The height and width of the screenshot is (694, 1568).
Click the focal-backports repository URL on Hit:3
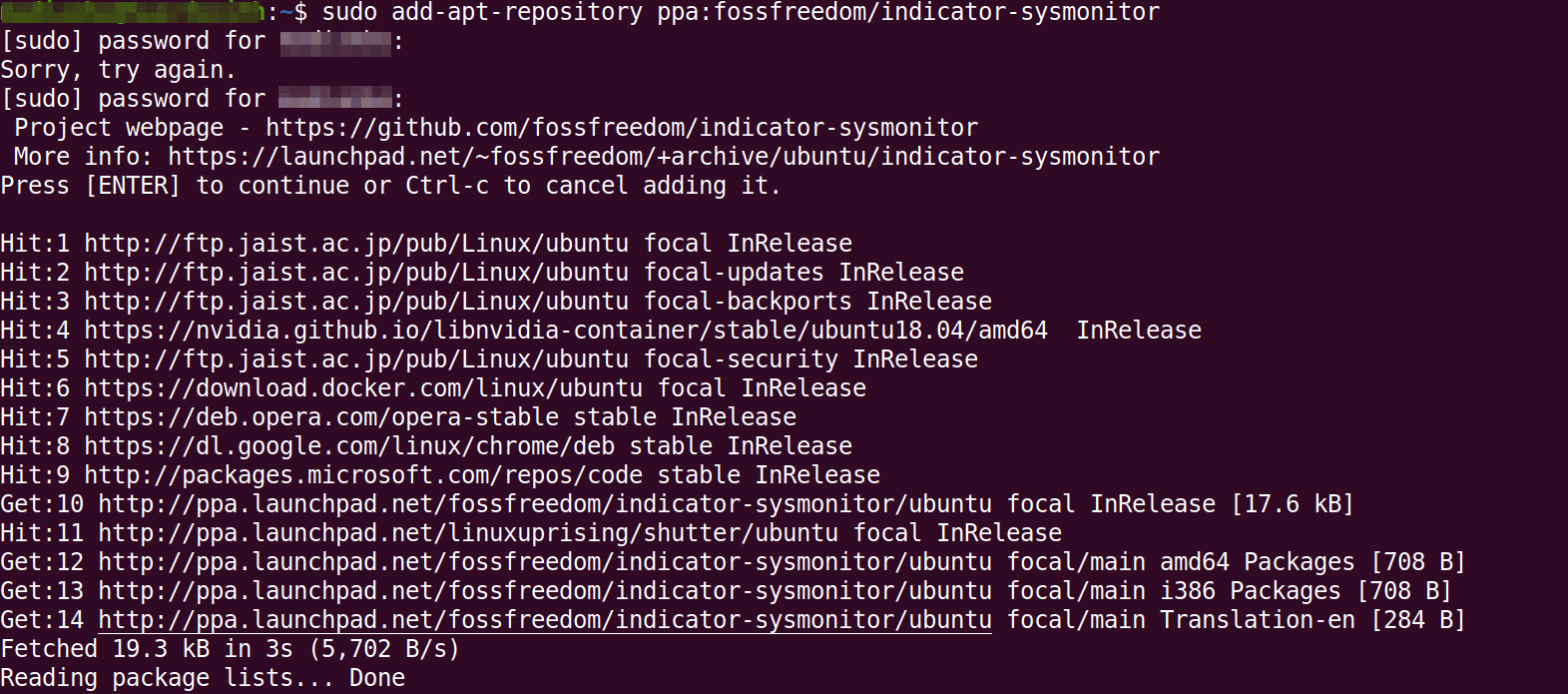pyautogui.click(x=356, y=302)
